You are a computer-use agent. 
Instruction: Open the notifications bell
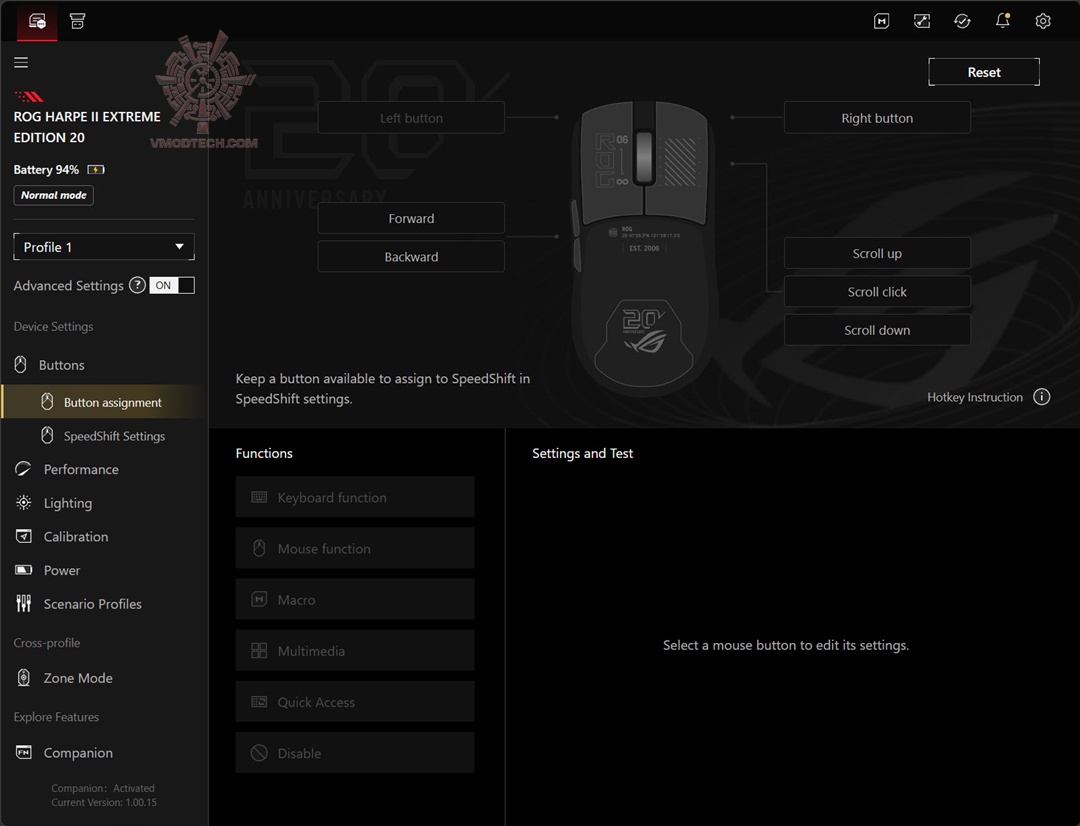1003,21
